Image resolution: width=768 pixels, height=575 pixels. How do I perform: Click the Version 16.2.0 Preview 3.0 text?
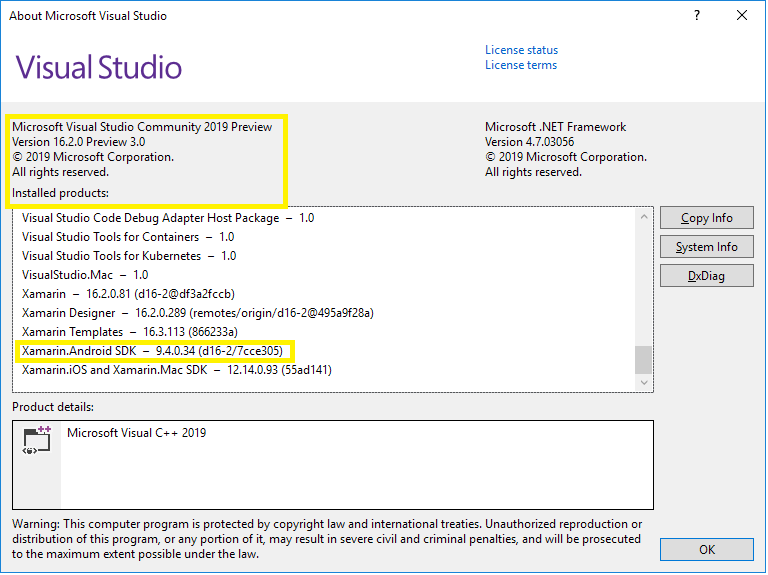pos(78,142)
